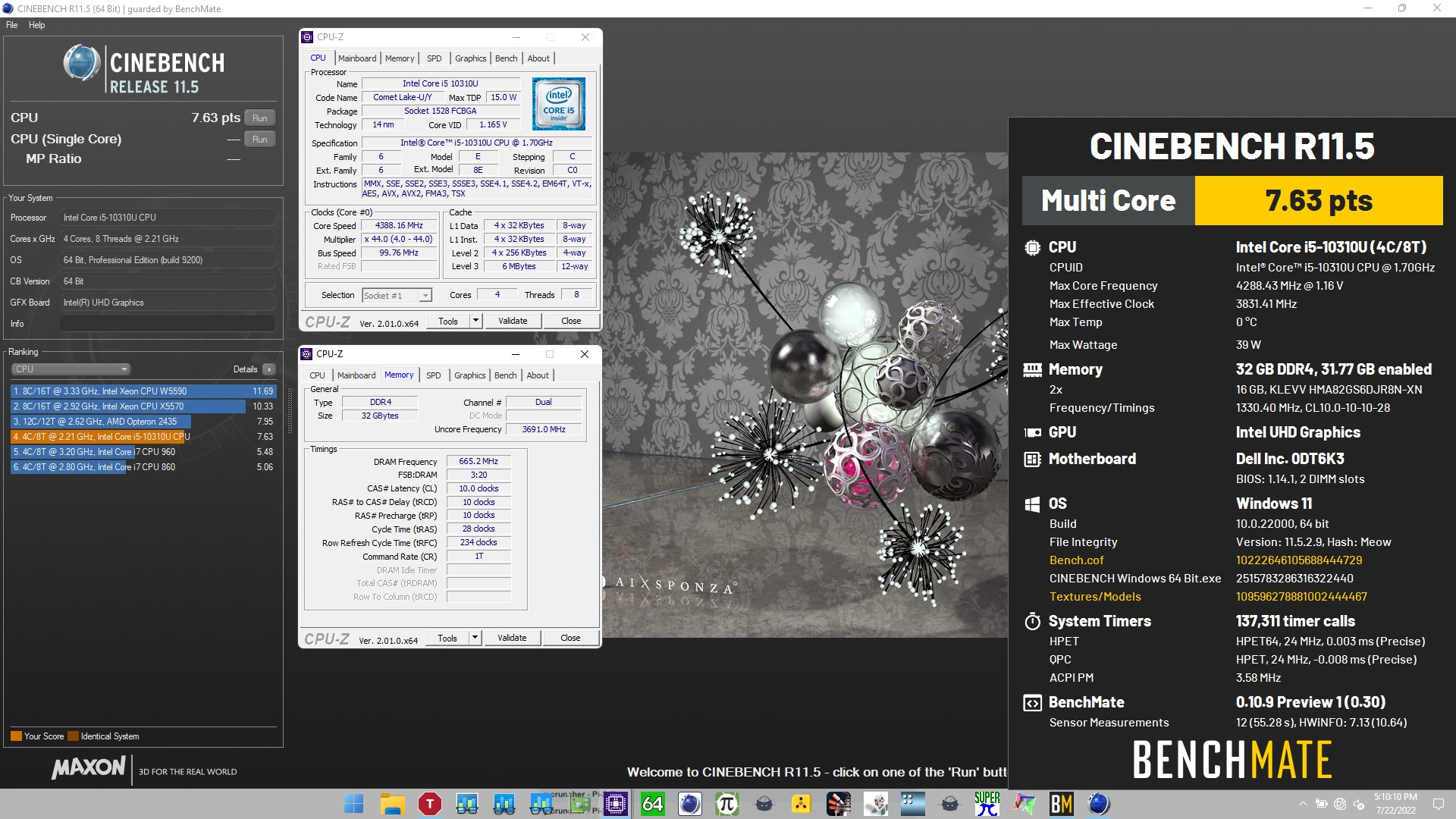Select the AMD Opteron 2435 ranking row
Viewport: 1456px width, 819px height.
coord(143,422)
